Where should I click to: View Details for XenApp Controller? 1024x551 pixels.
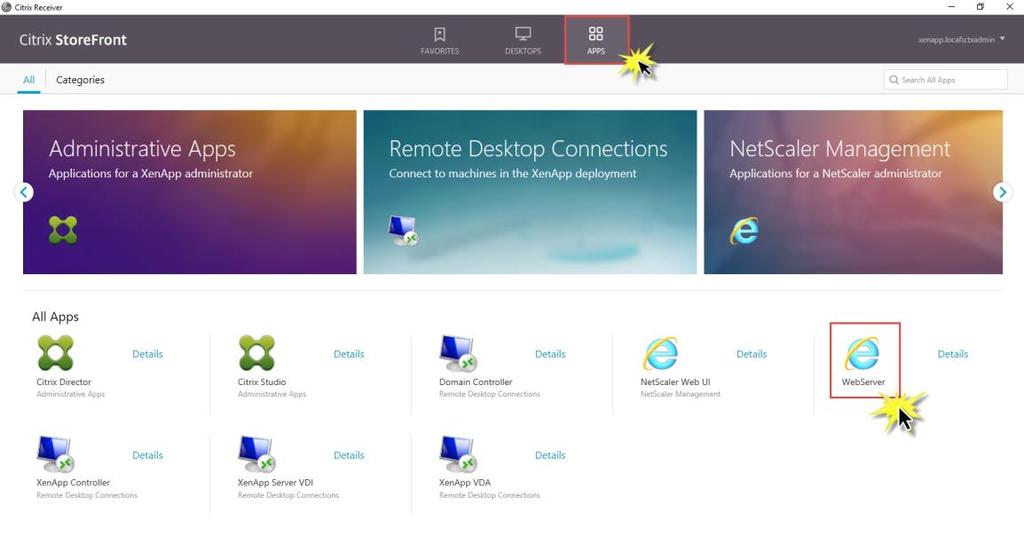[x=148, y=455]
